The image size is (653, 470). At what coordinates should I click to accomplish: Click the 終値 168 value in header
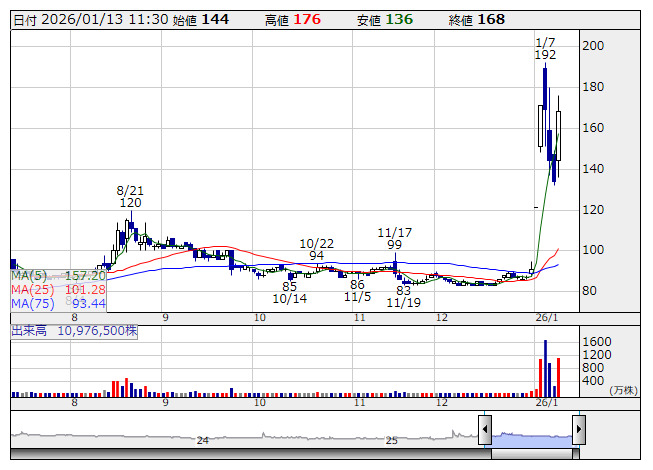tap(490, 19)
